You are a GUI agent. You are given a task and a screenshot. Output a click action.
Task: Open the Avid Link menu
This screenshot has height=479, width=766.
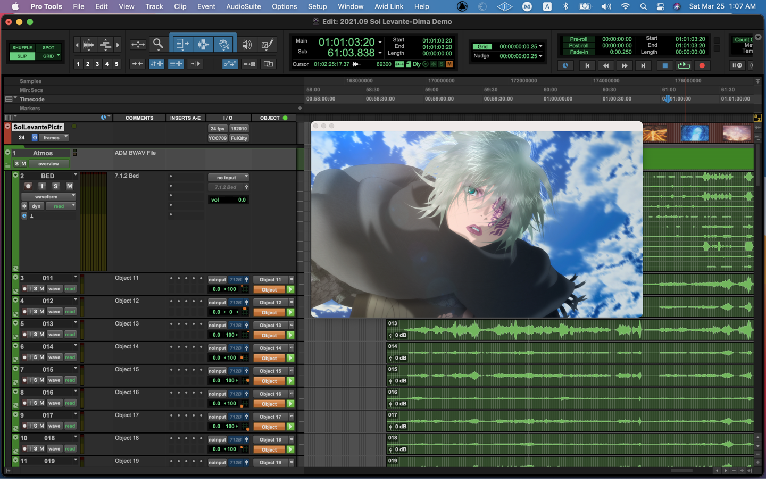pyautogui.click(x=389, y=6)
